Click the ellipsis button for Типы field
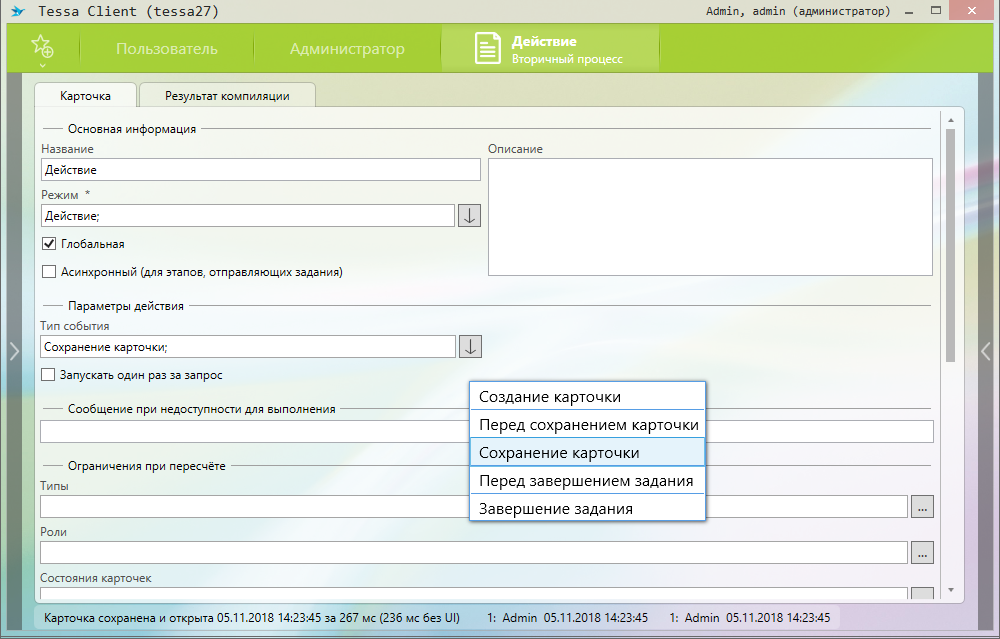Screen dimensions: 1000x639 [922, 507]
